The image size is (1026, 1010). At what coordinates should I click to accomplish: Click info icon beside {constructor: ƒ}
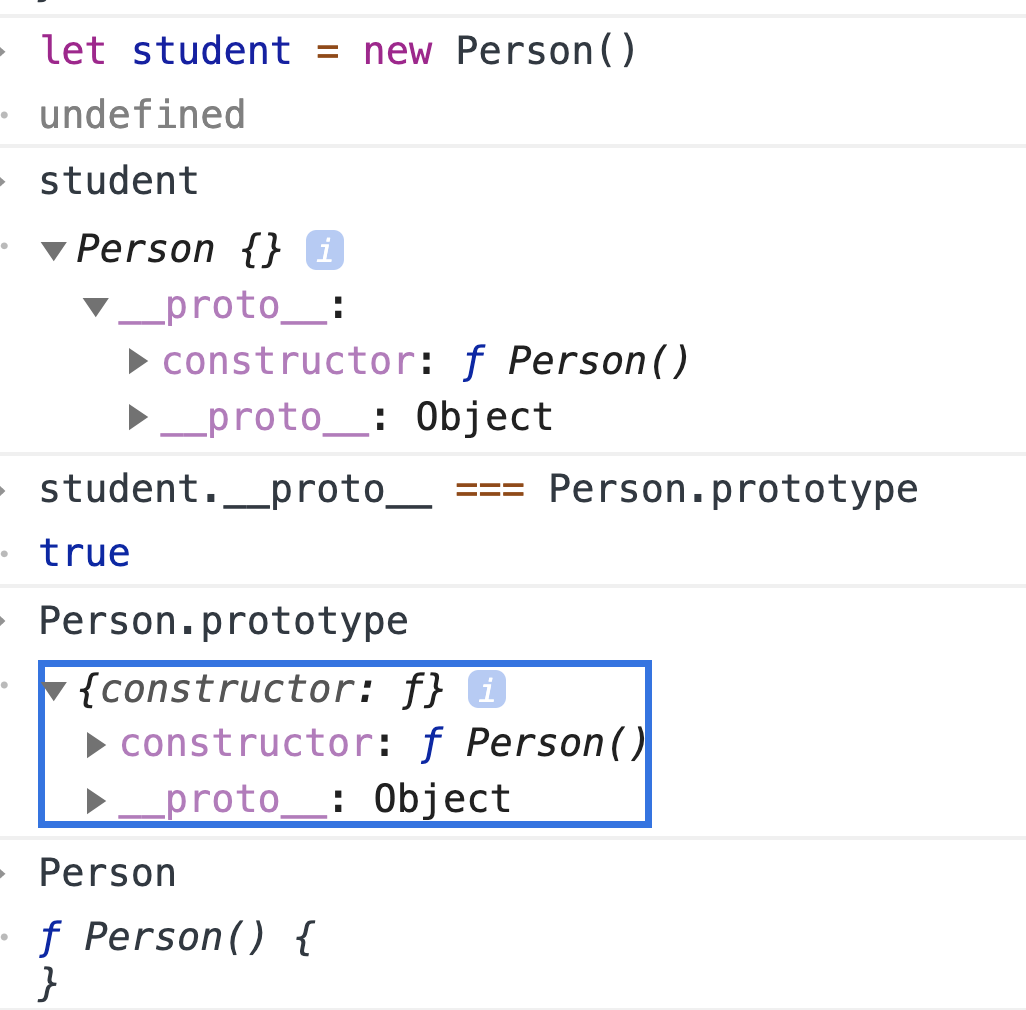(x=487, y=689)
